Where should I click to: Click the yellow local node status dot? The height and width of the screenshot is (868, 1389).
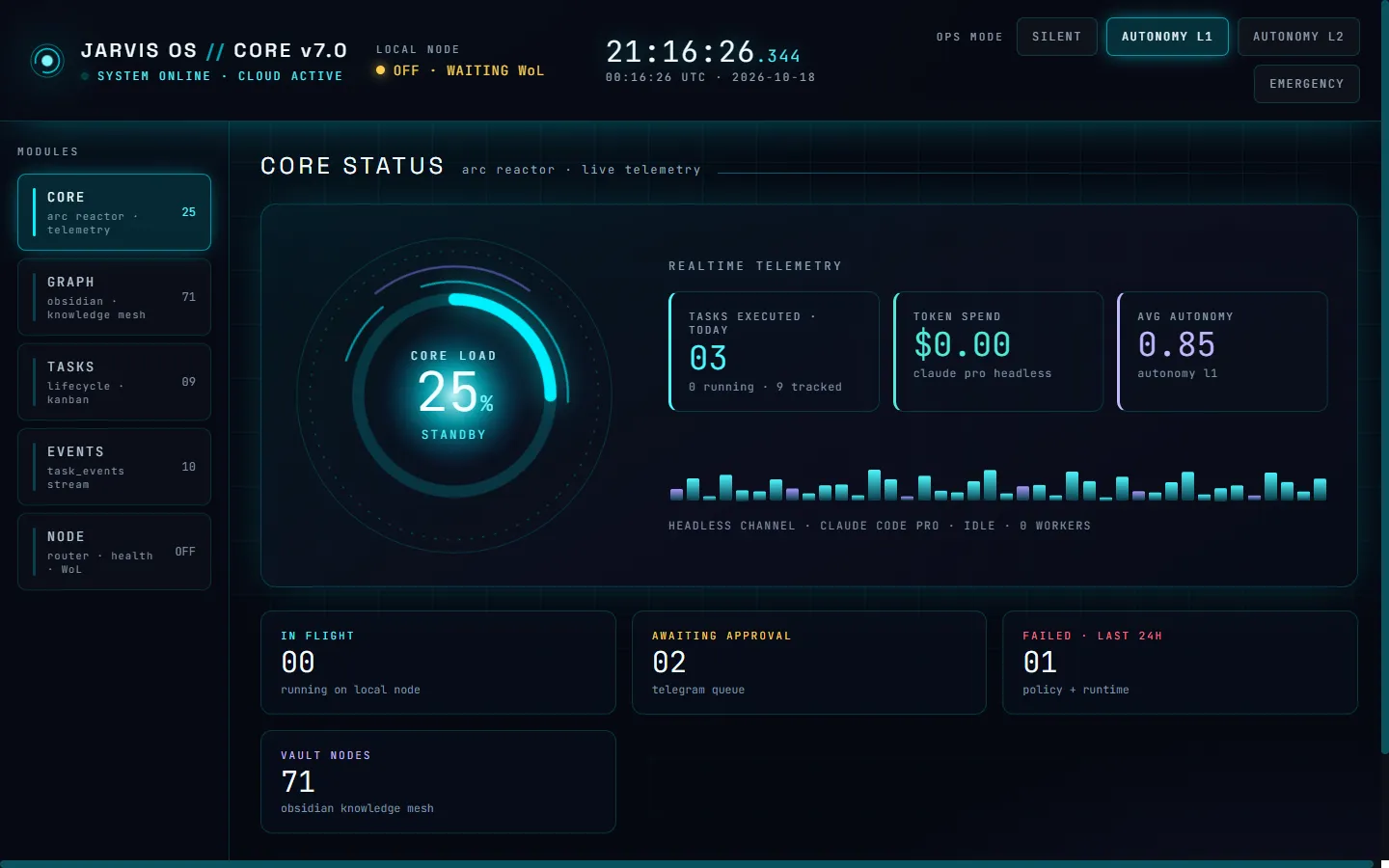coord(380,70)
